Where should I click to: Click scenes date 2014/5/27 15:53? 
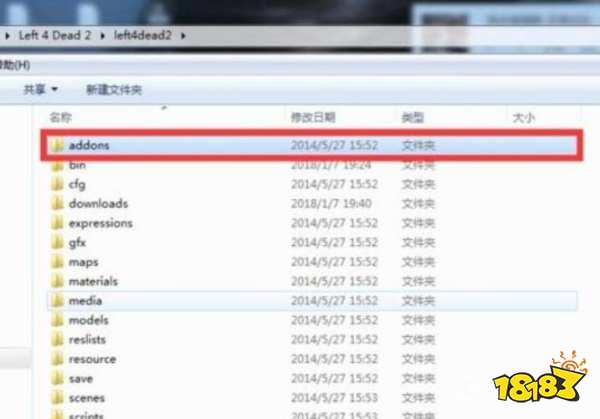(334, 398)
